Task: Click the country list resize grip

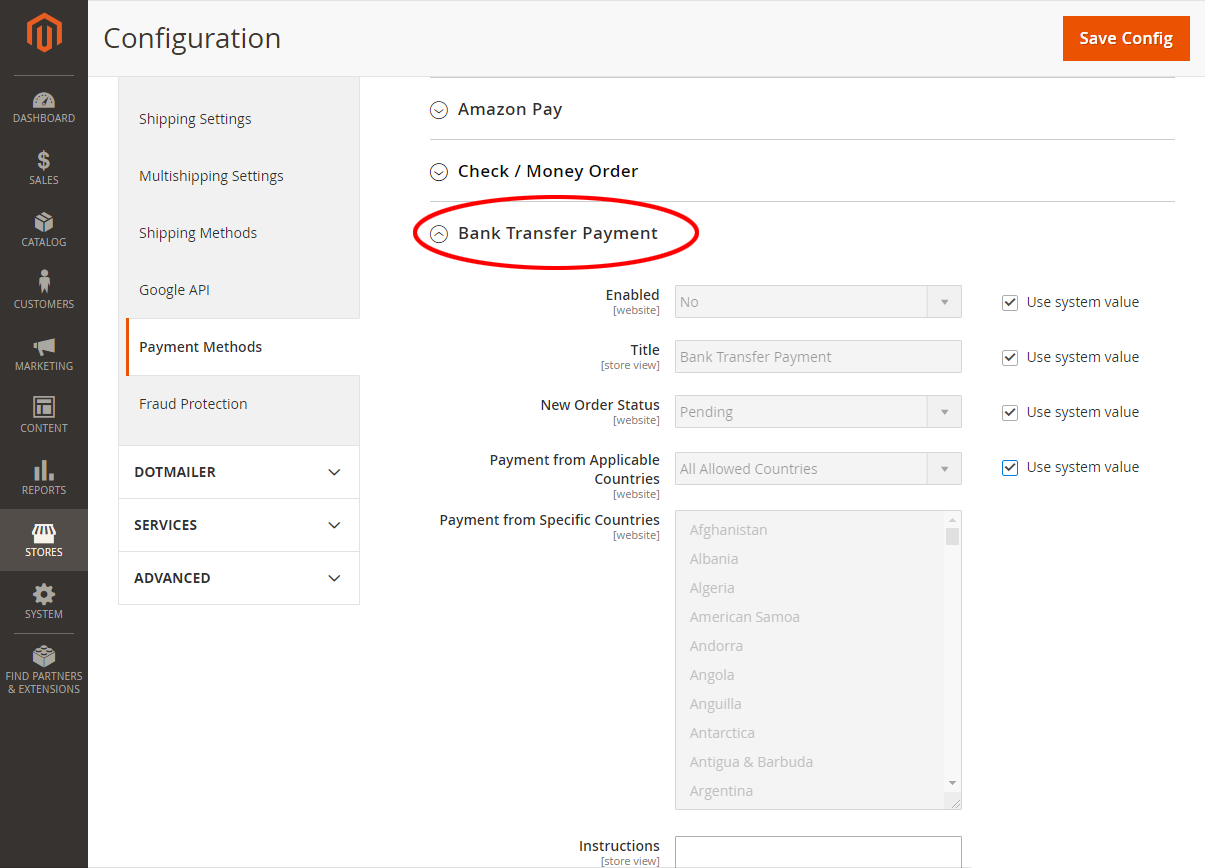Action: [x=954, y=802]
